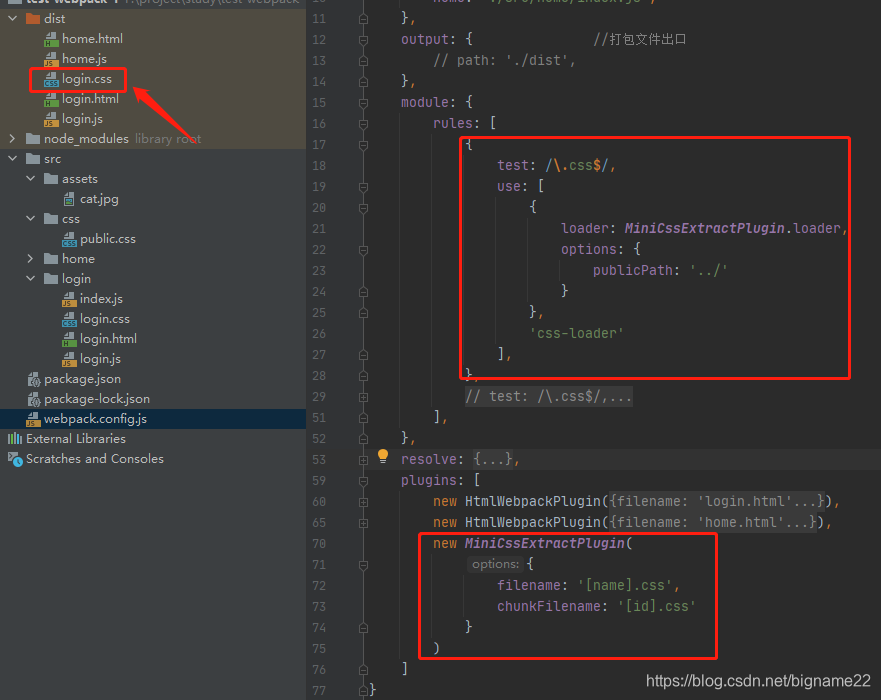Click the login folder icon under src

pos(51,279)
